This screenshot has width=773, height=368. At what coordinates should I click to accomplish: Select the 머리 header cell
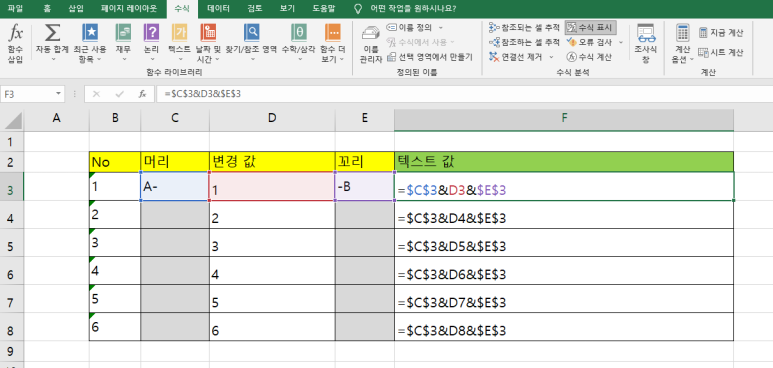(x=175, y=162)
